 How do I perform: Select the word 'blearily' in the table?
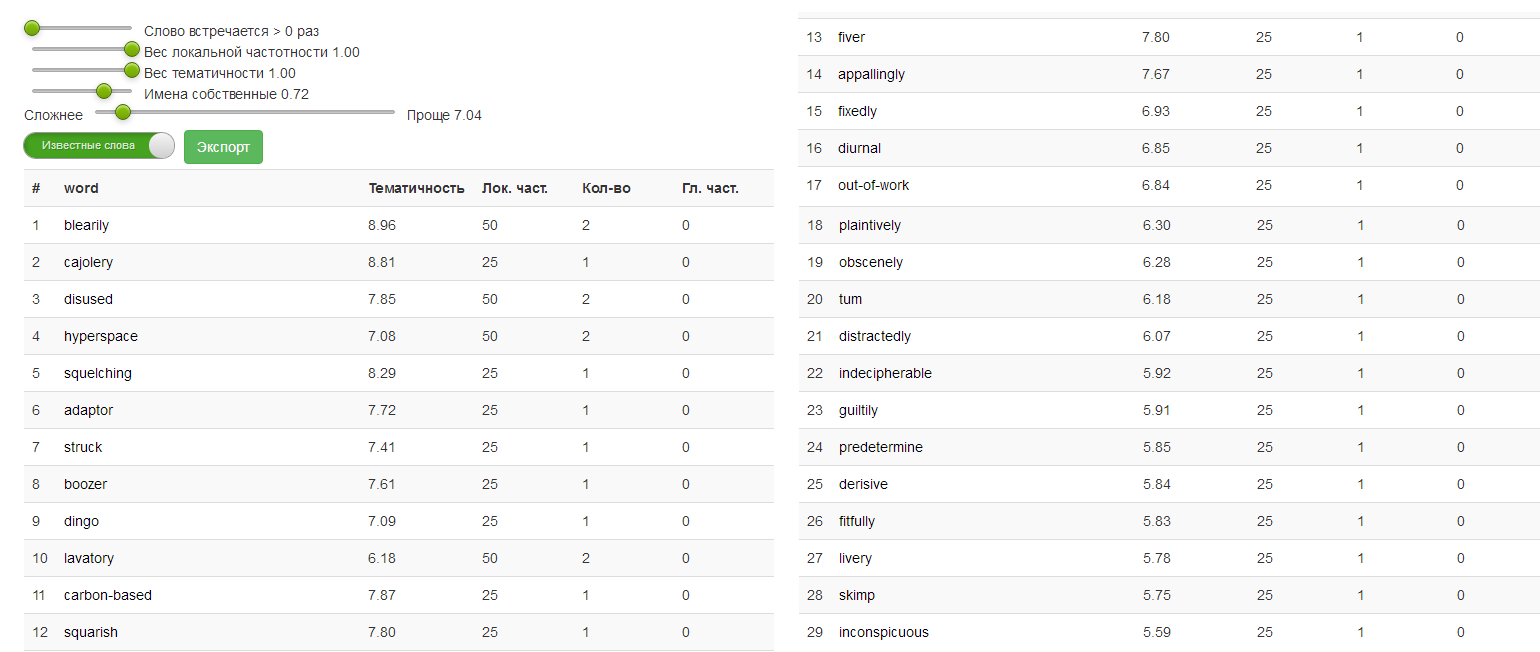86,225
